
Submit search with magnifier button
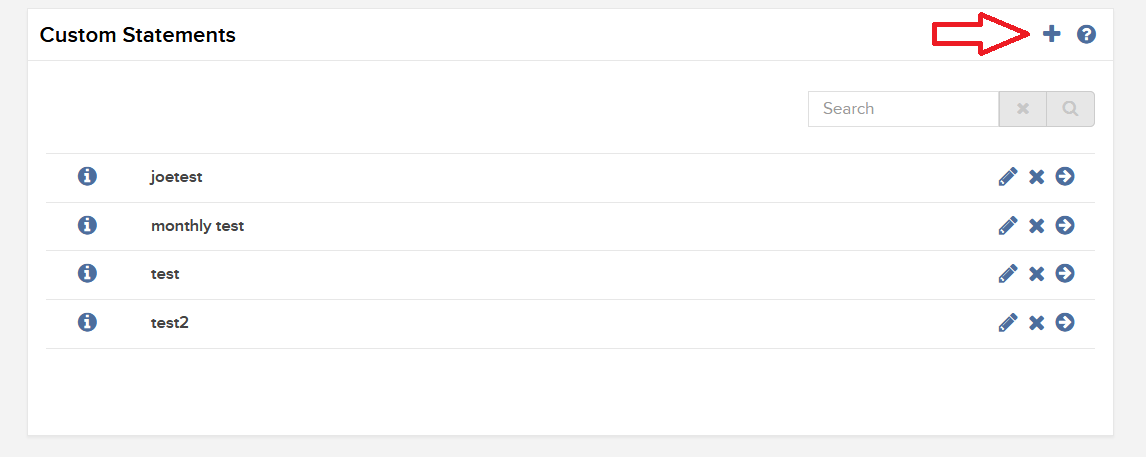(x=1071, y=109)
